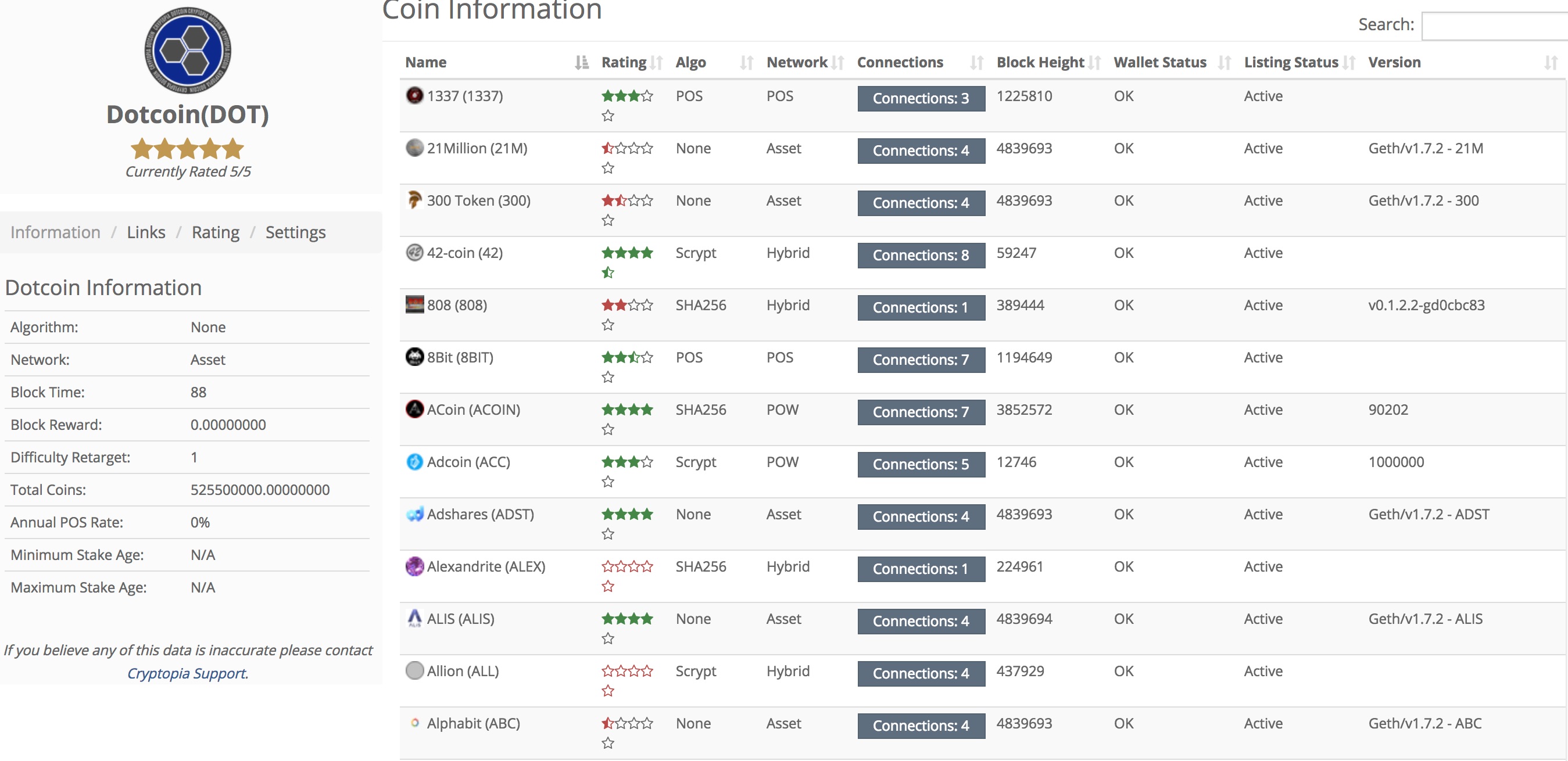Sort table by Wallet Status column
Screen dimensions: 1568x761
[1159, 62]
